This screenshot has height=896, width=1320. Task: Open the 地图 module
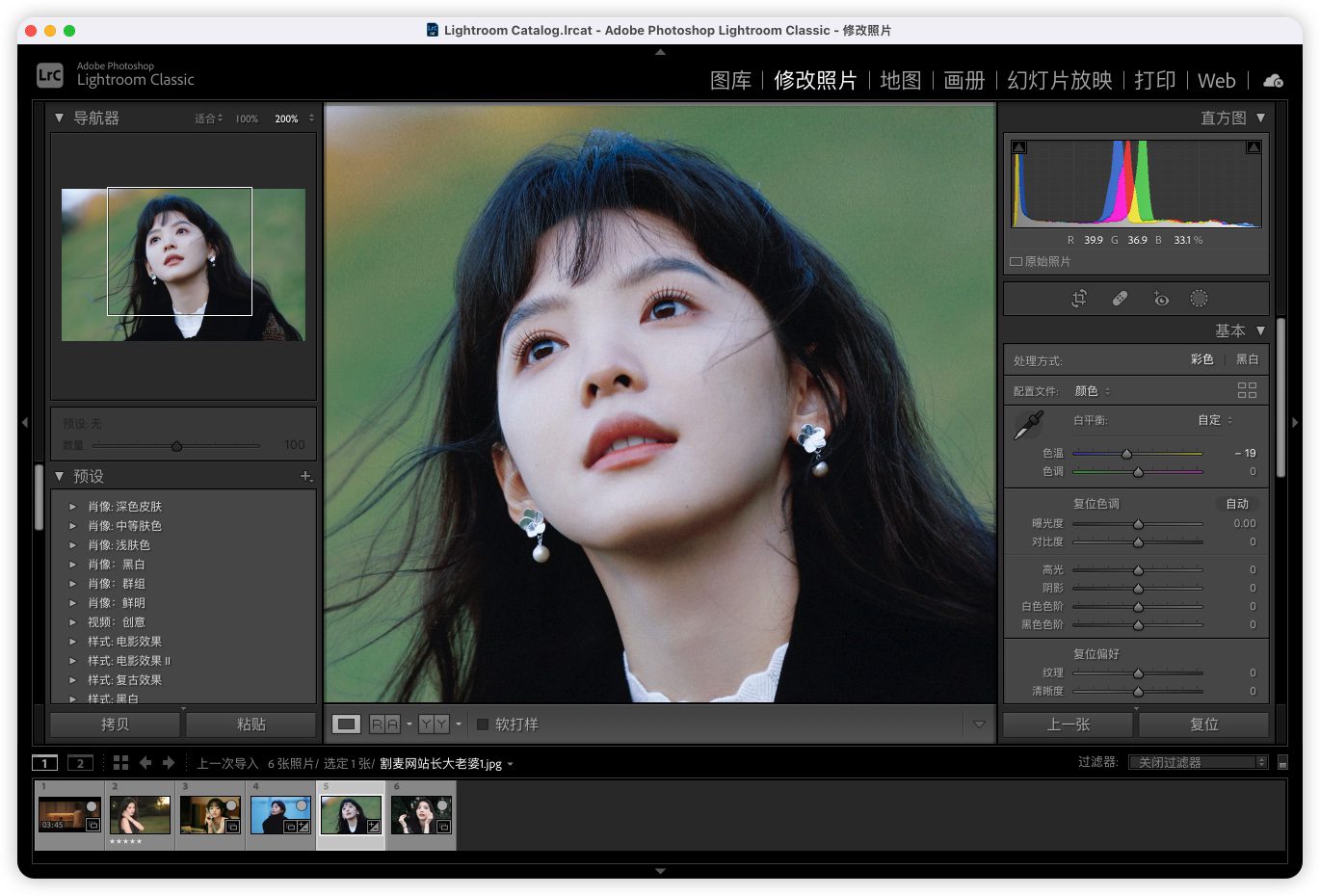(900, 81)
